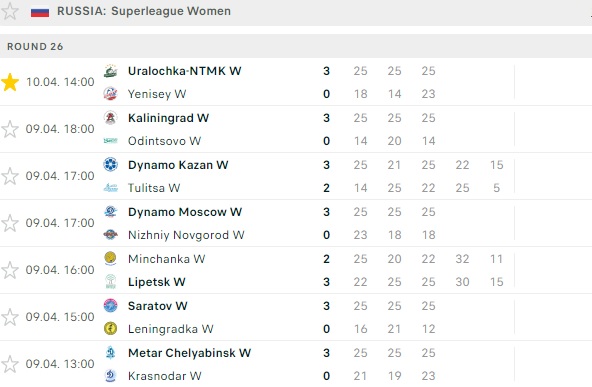The height and width of the screenshot is (387, 592).
Task: Open the Saratov W team link
Action: [157, 306]
